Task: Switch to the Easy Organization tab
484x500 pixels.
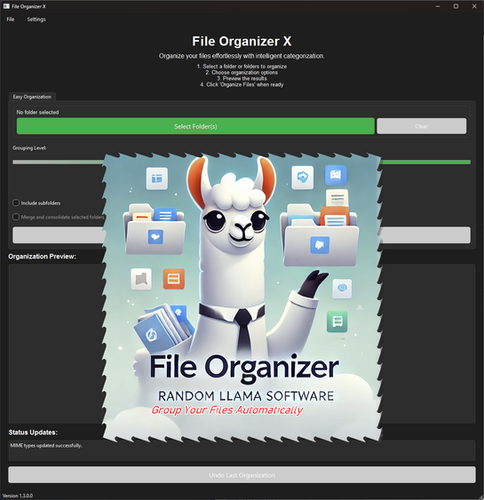Action: 32,97
